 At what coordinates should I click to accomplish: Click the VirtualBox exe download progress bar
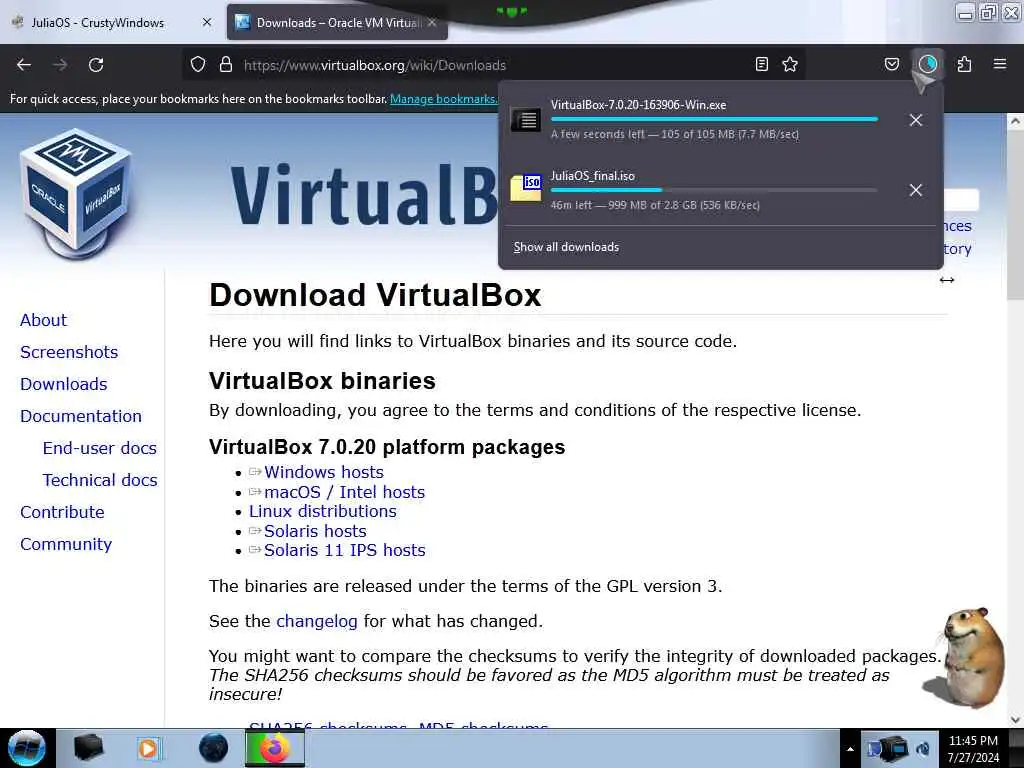tap(714, 120)
